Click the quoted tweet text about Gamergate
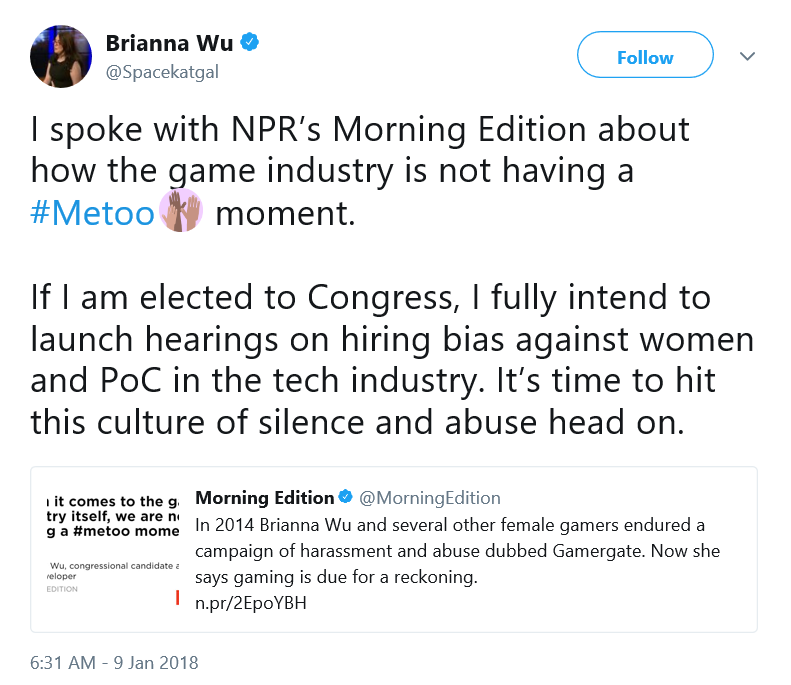791x685 pixels. (457, 551)
